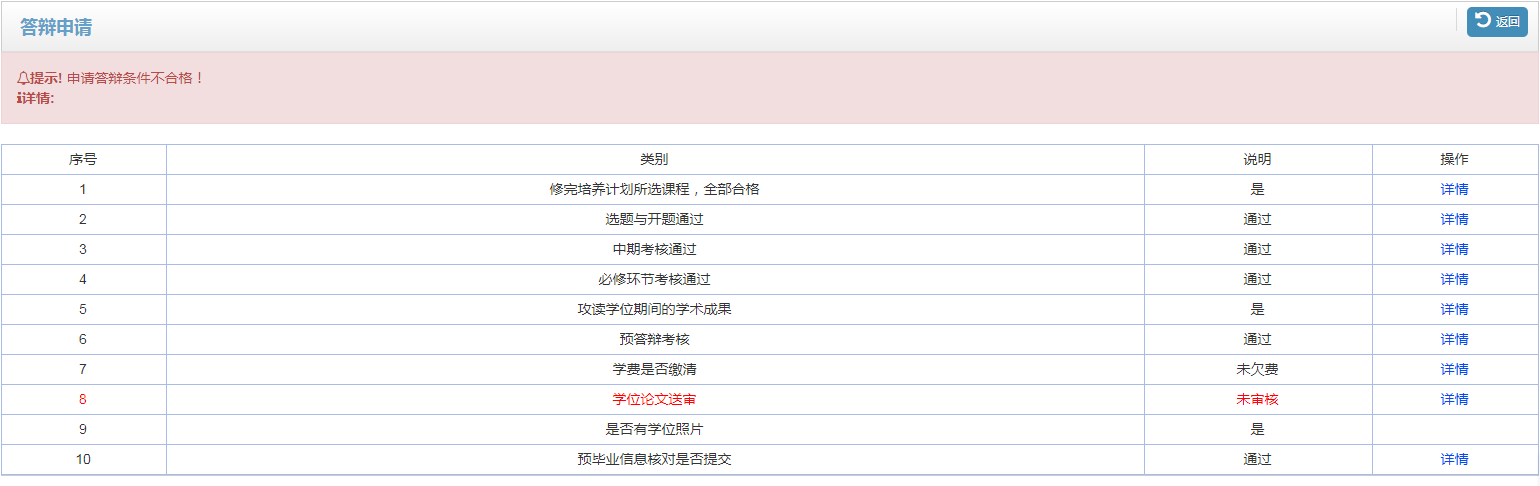View 详情 of 中期考核通过
This screenshot has height=486, width=1540.
tap(1454, 249)
